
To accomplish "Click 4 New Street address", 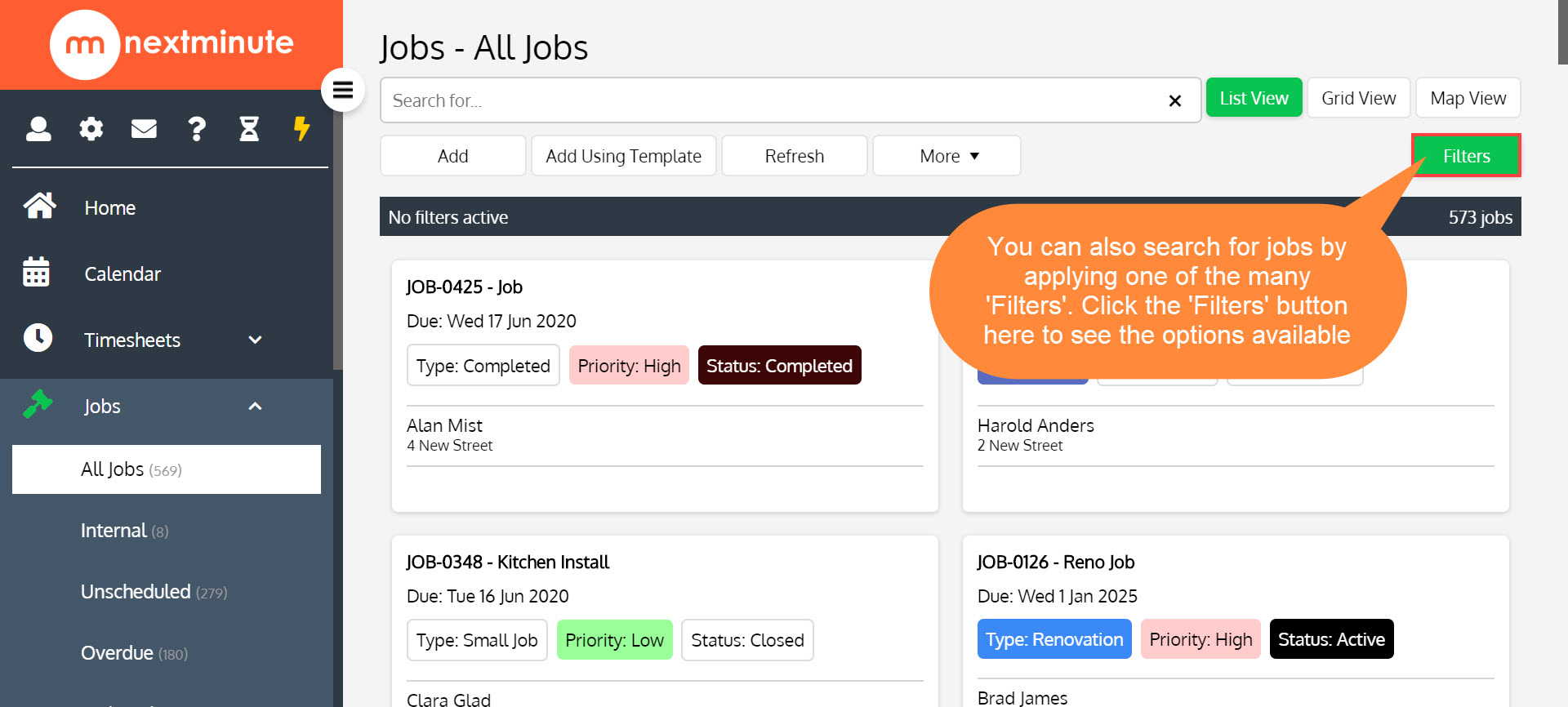I will (x=450, y=446).
